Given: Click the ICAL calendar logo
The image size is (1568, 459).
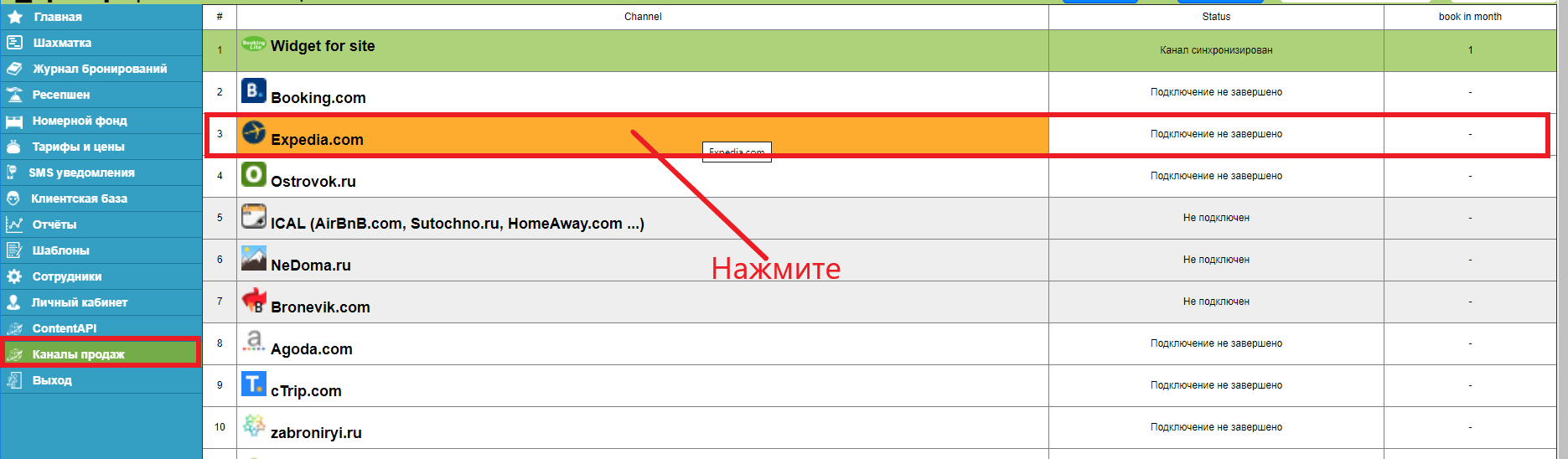Looking at the screenshot, I should point(254,216).
